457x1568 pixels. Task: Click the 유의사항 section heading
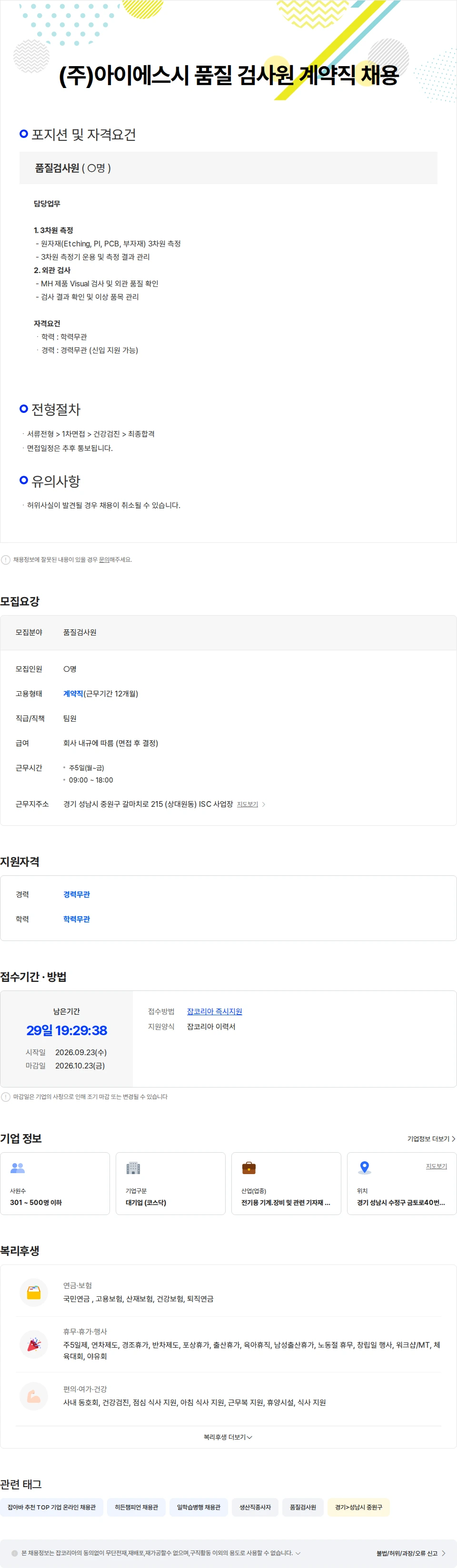pyautogui.click(x=56, y=481)
